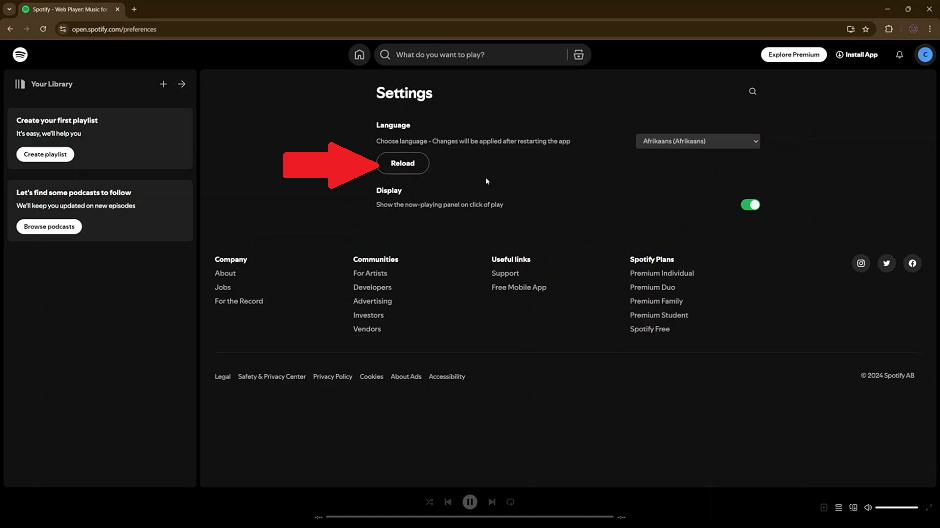Open the Queue icon
Screen dimensions: 940x528
click(839, 508)
